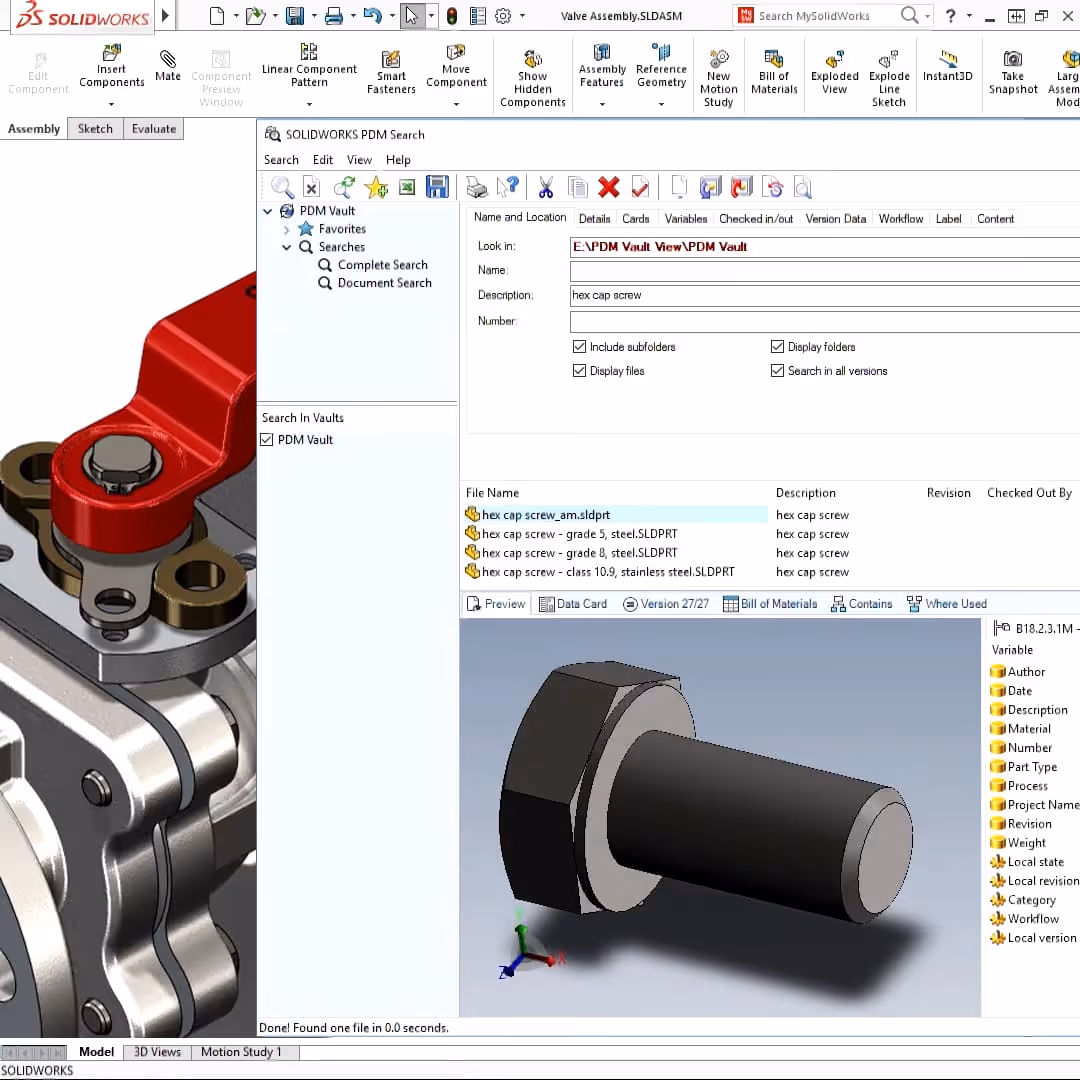The image size is (1080, 1080).
Task: Click the hex cap screw 3D preview
Action: tap(720, 818)
